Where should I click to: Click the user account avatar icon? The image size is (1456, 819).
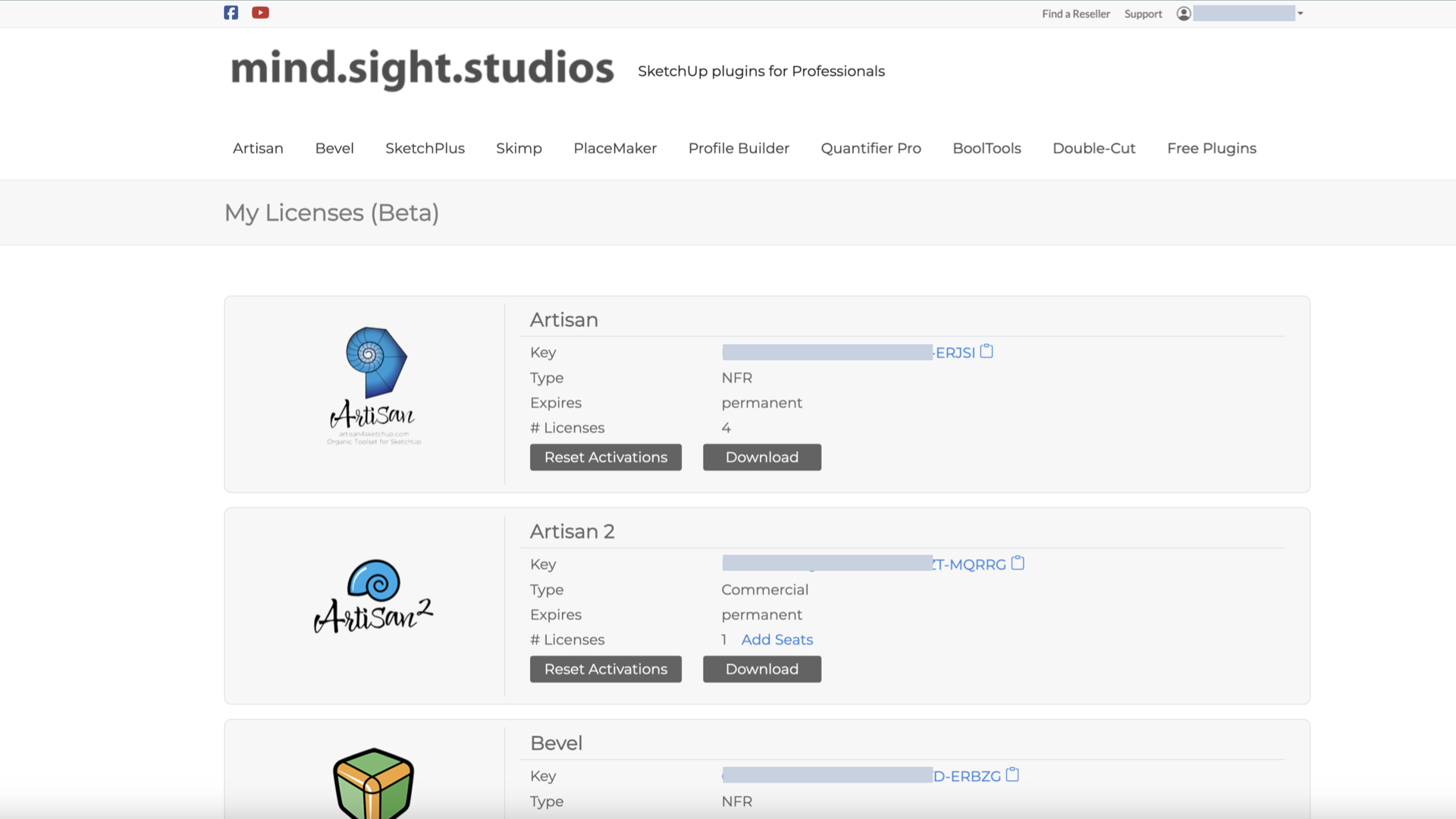tap(1183, 14)
